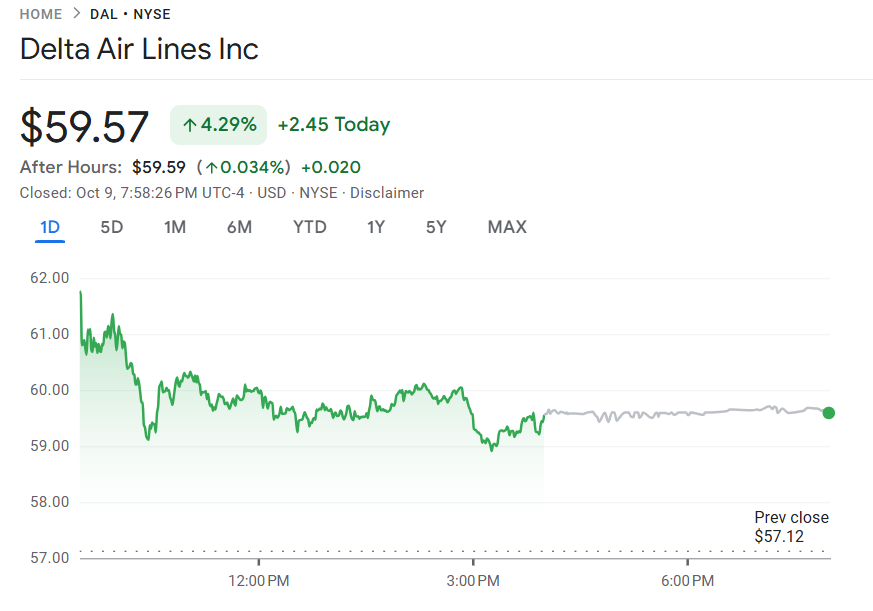The image size is (873, 611).
Task: Open the 6M range tab
Action: pos(239,227)
